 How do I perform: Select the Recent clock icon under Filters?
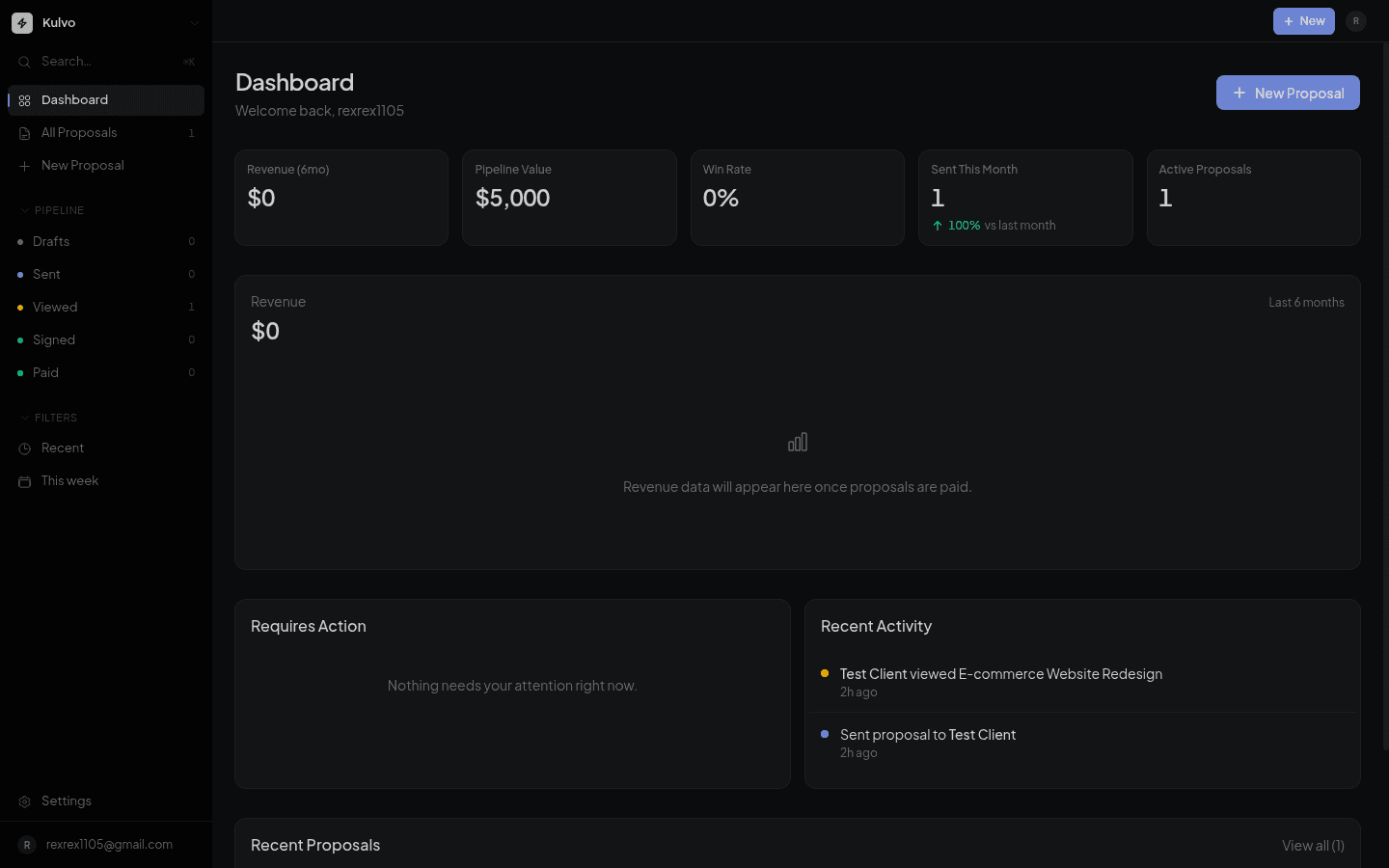24,448
